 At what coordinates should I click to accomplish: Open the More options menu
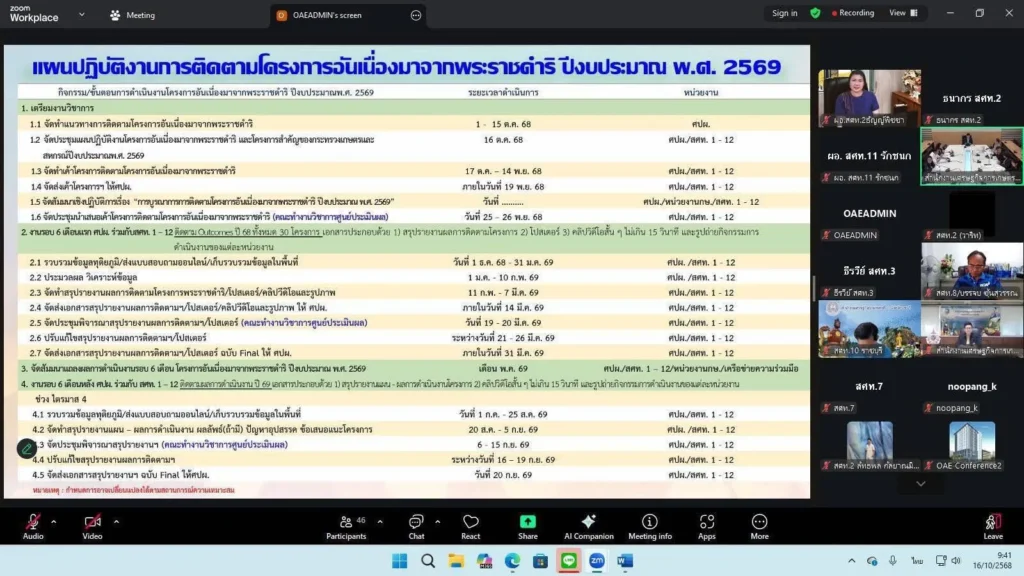coord(759,526)
